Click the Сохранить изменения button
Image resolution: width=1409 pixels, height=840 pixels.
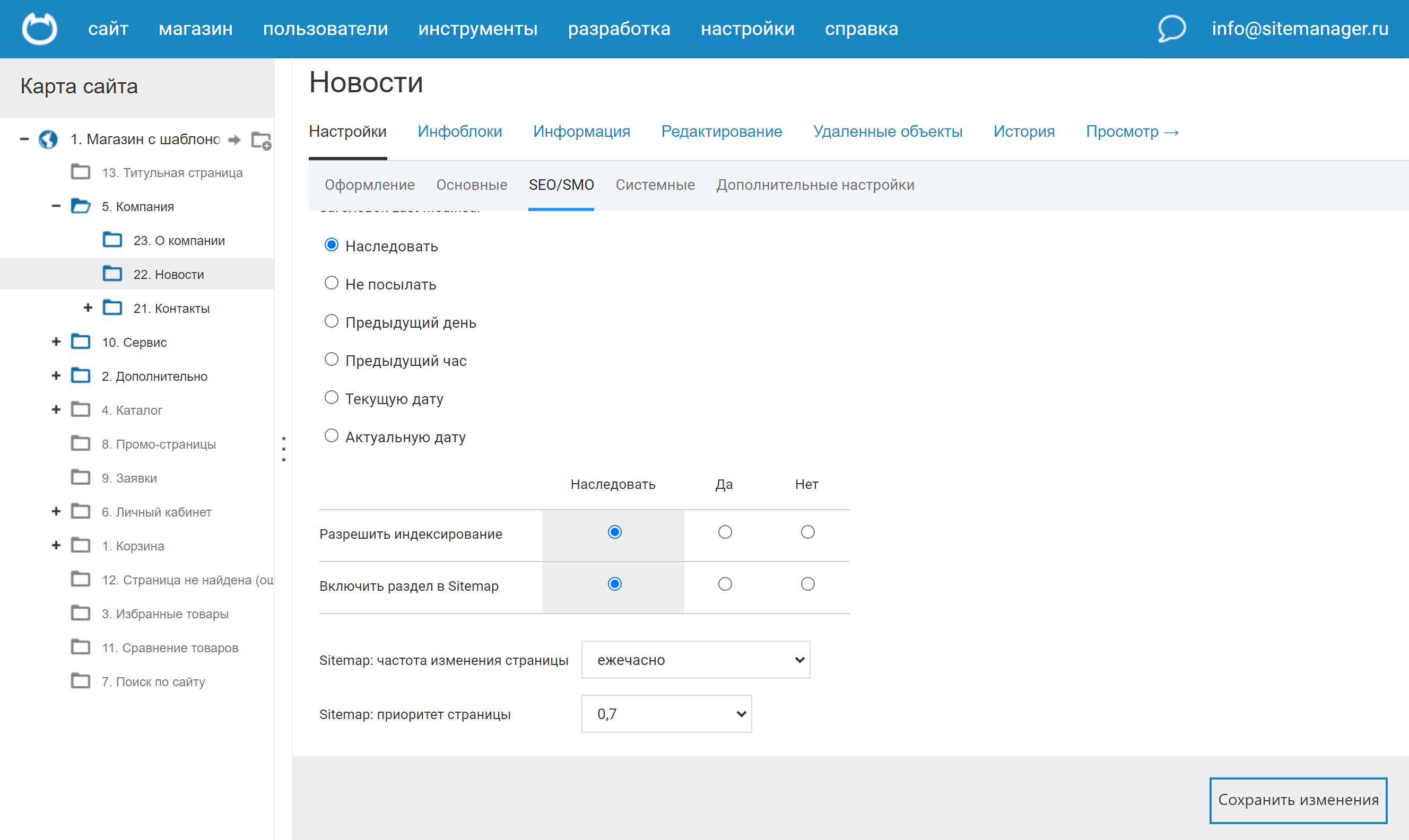coord(1298,800)
